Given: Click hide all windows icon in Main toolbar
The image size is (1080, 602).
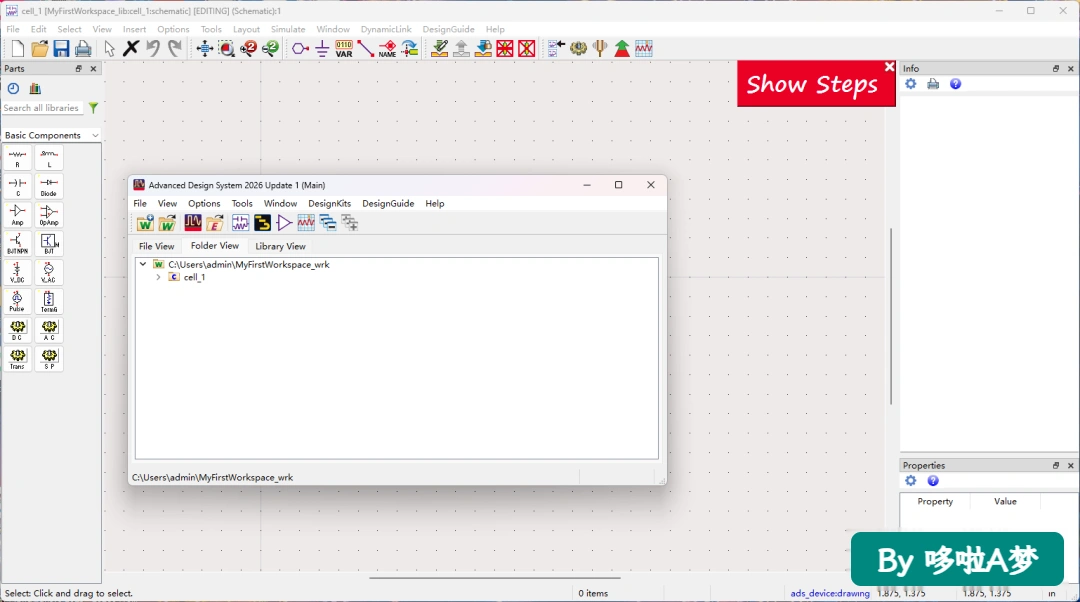Looking at the screenshot, I should click(328, 222).
